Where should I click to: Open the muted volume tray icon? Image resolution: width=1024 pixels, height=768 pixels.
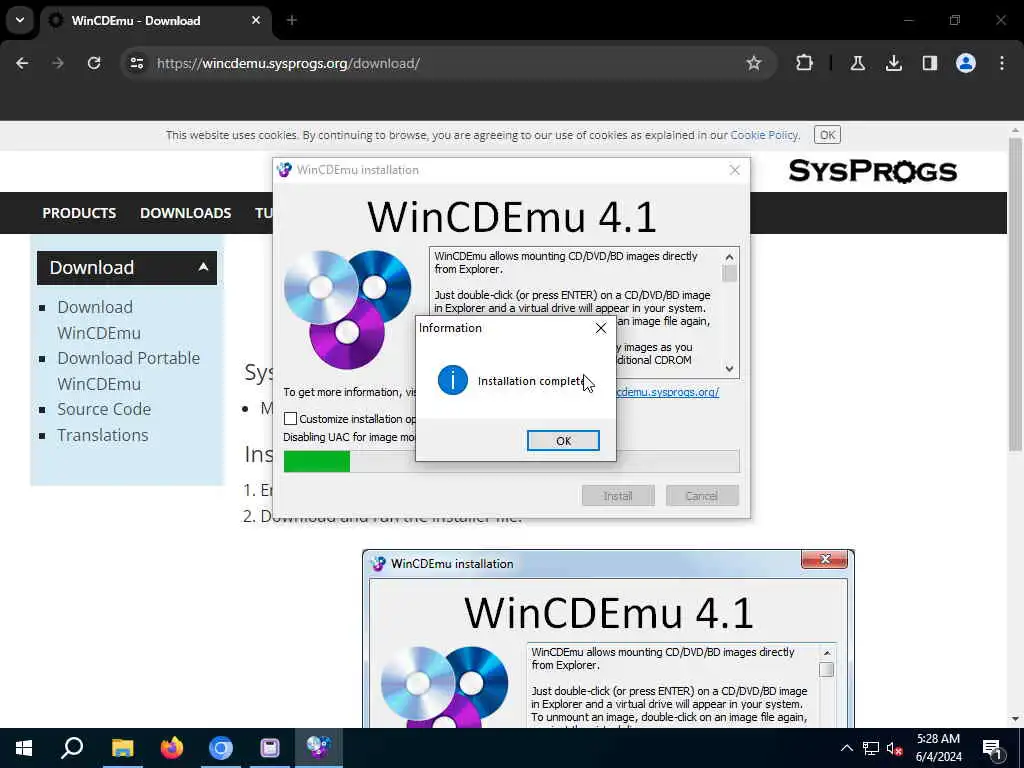tap(895, 748)
